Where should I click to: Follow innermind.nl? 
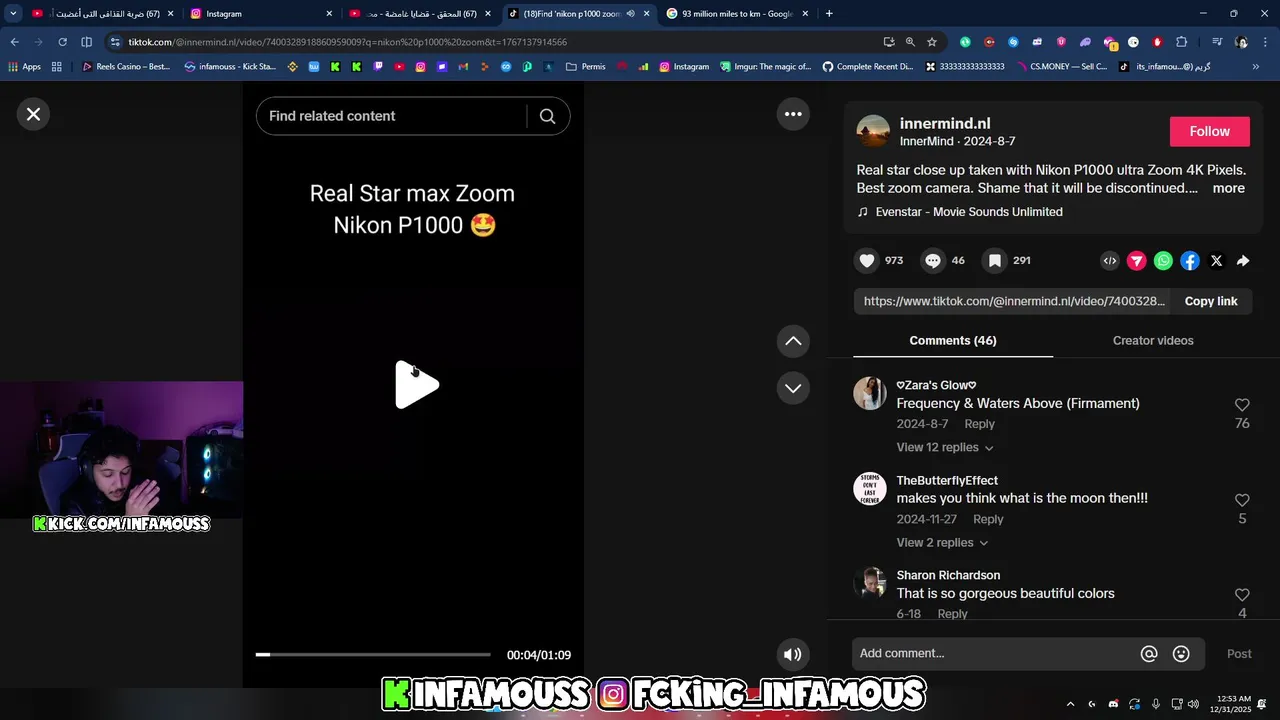tap(1210, 132)
